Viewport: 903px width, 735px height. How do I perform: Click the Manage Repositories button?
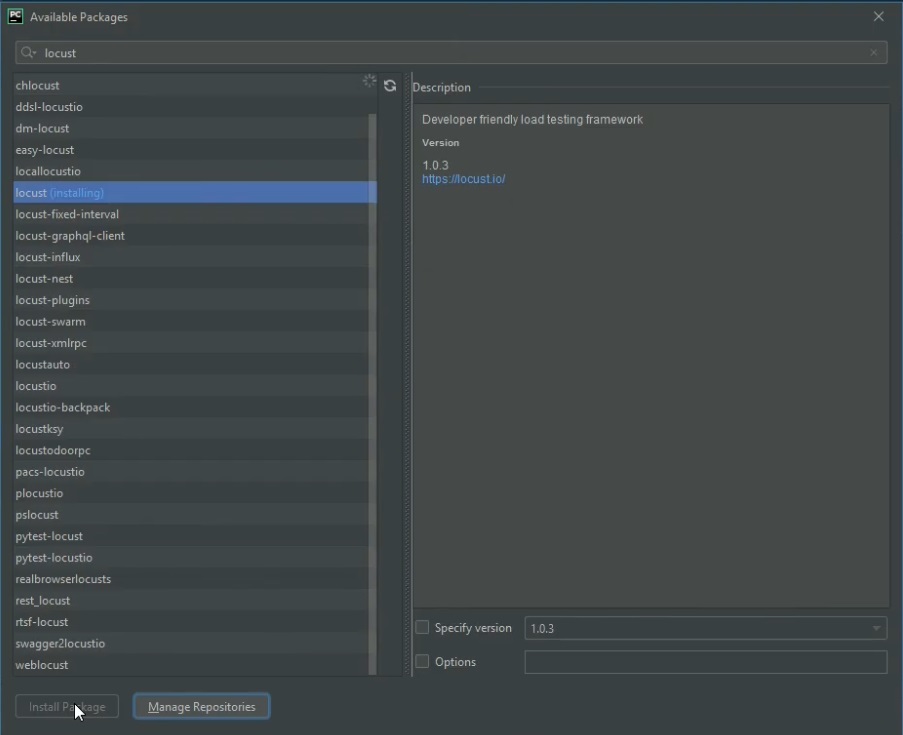click(x=202, y=706)
